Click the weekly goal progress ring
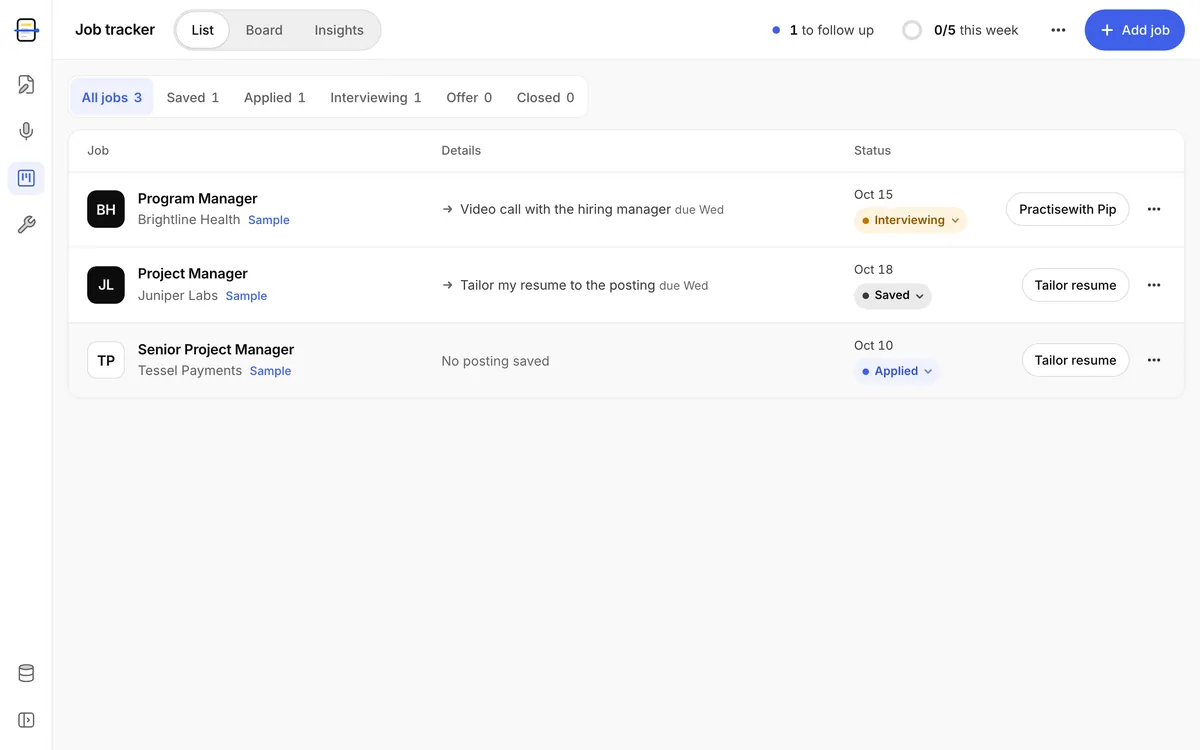This screenshot has height=750, width=1200. tap(912, 30)
